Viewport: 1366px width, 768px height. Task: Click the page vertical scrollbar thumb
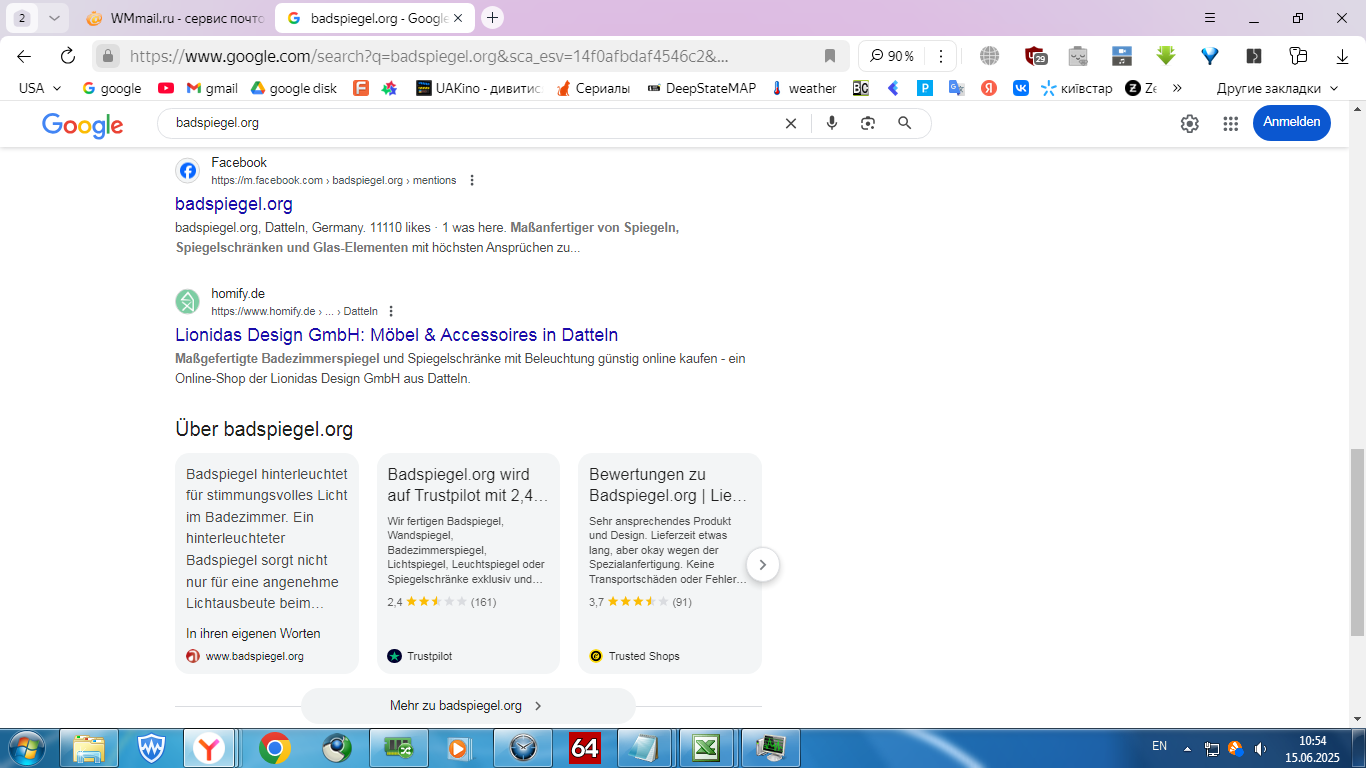click(x=1357, y=542)
